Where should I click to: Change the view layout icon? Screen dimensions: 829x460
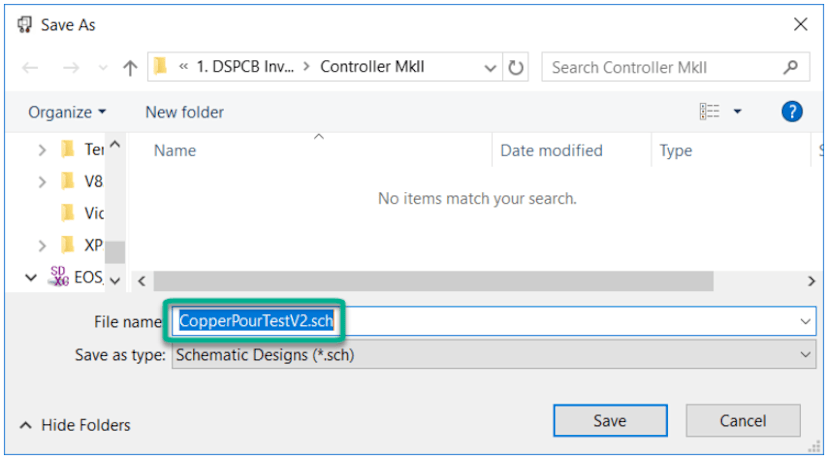pyautogui.click(x=710, y=112)
